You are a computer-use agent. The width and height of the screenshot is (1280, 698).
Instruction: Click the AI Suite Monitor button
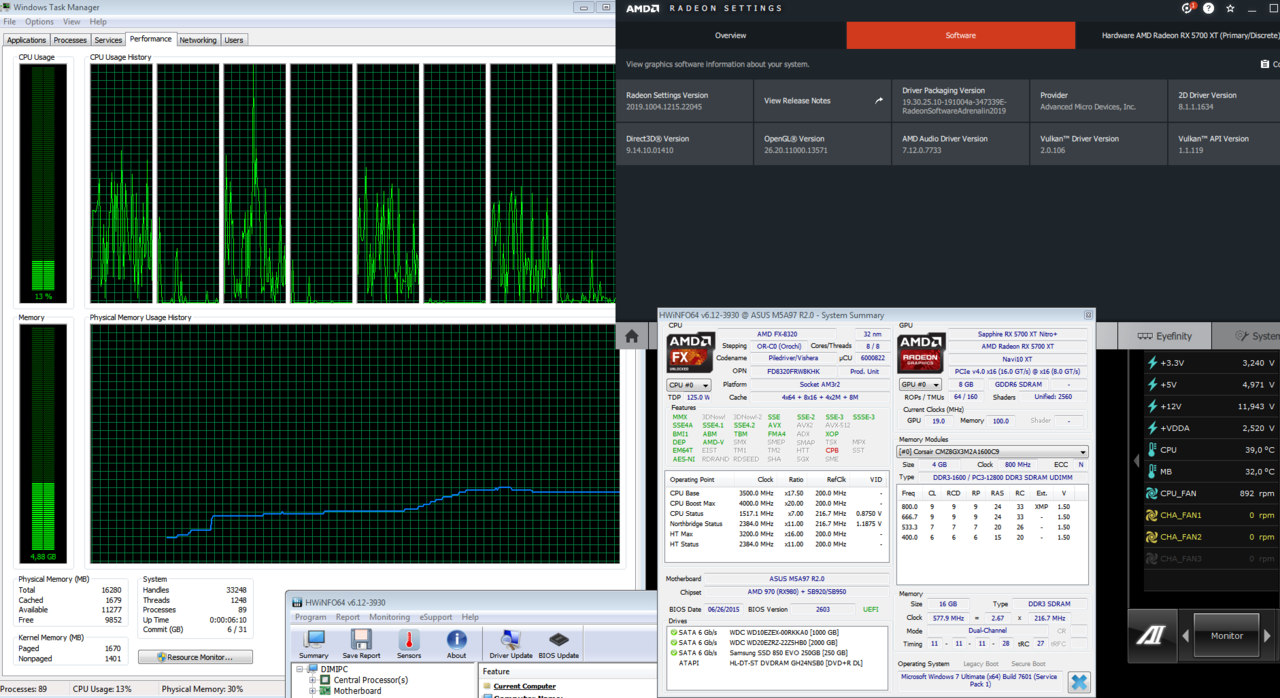click(1226, 636)
